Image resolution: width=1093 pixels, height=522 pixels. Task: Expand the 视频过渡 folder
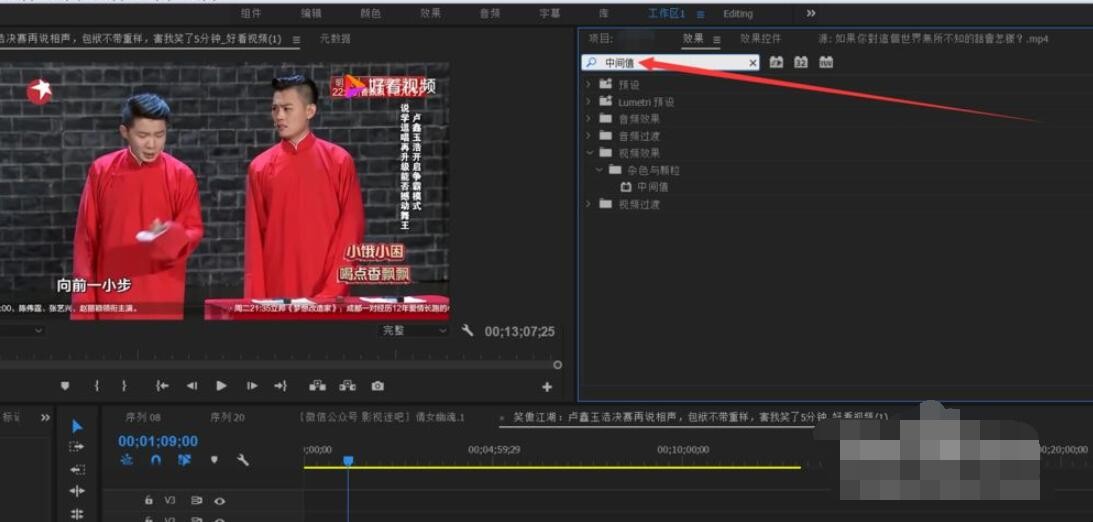[x=588, y=204]
